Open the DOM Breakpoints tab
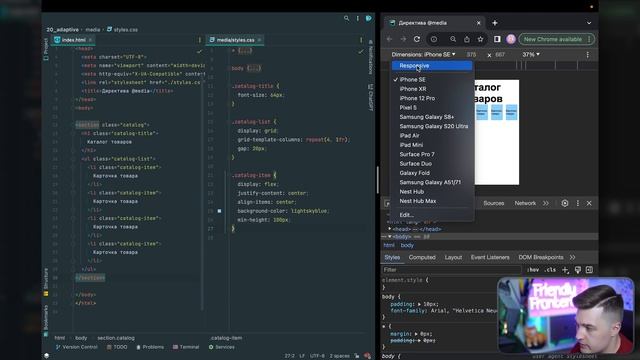The width and height of the screenshot is (640, 360). (x=541, y=258)
